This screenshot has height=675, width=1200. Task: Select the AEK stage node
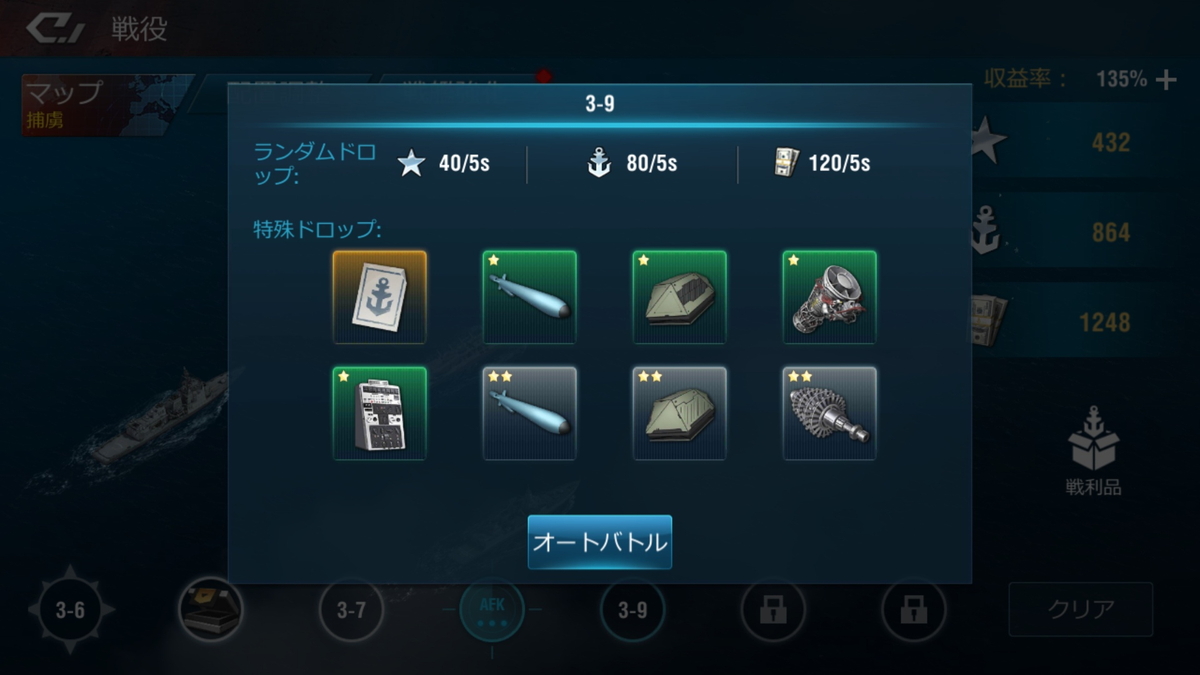[x=492, y=610]
